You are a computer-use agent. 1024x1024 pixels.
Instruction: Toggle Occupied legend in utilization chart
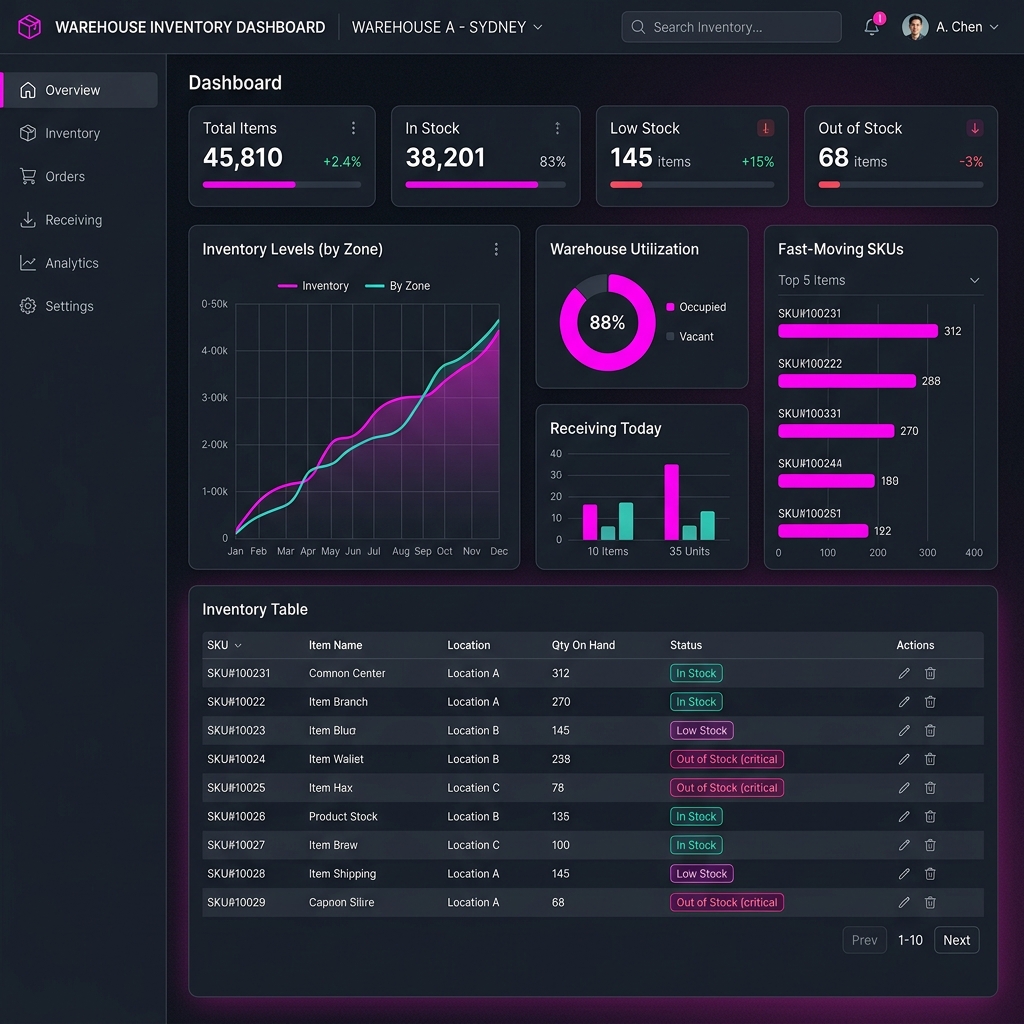696,307
